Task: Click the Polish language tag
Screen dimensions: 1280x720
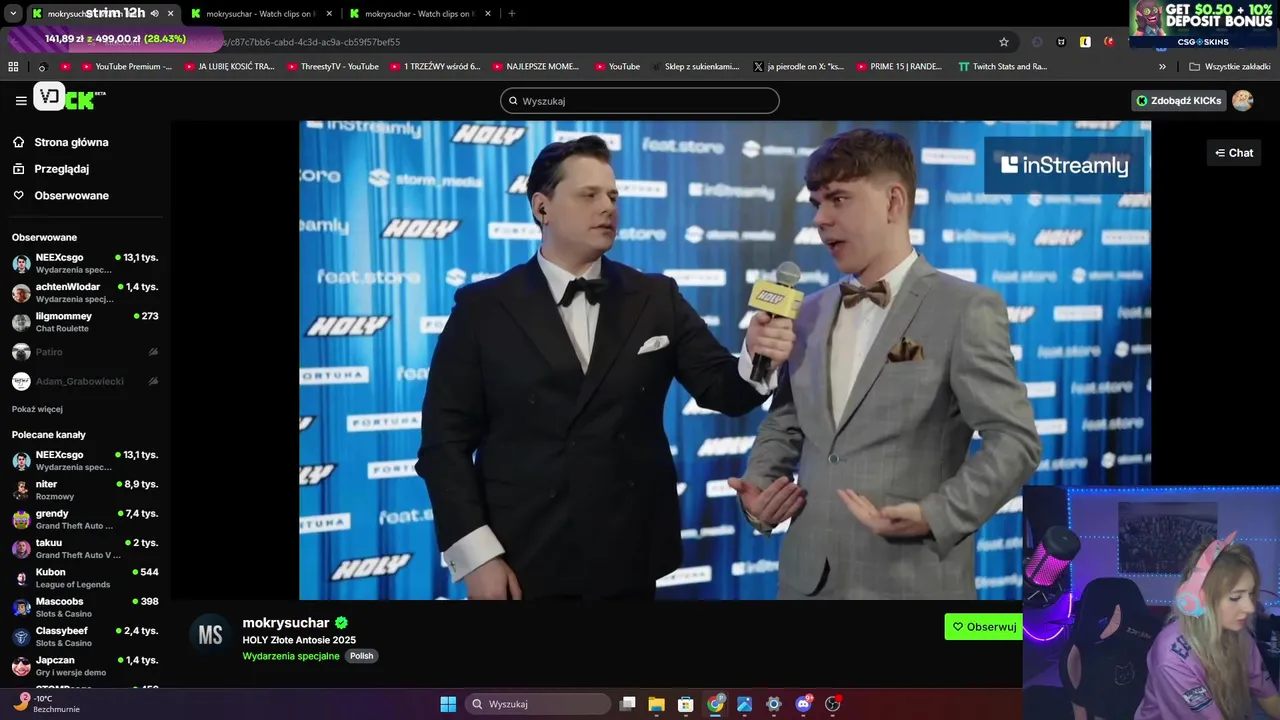Action: tap(361, 656)
